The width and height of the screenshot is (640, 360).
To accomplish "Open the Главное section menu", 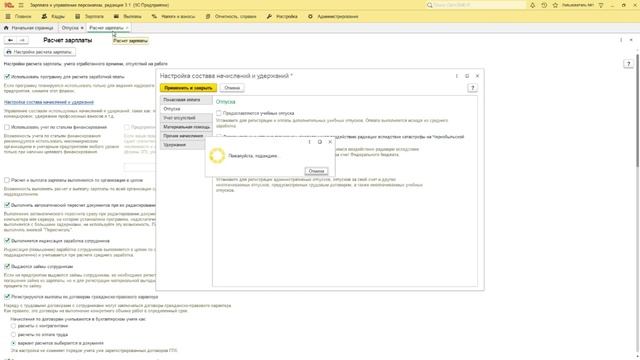I will [18, 16].
